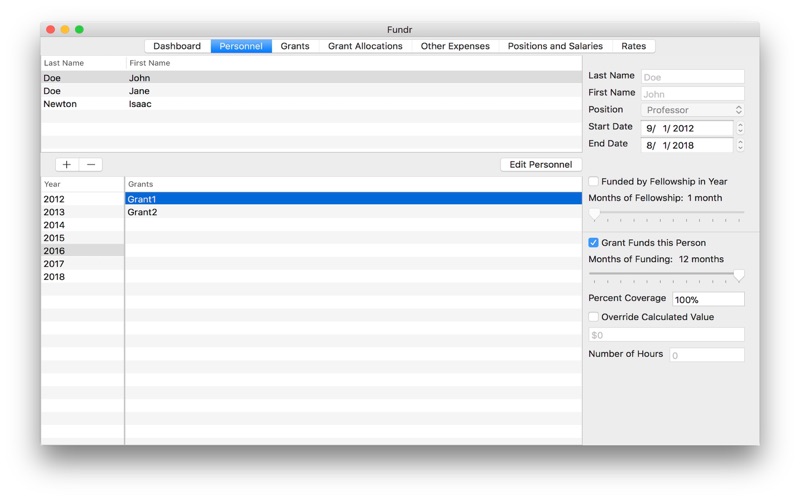Click the Last Name input field

point(692,77)
